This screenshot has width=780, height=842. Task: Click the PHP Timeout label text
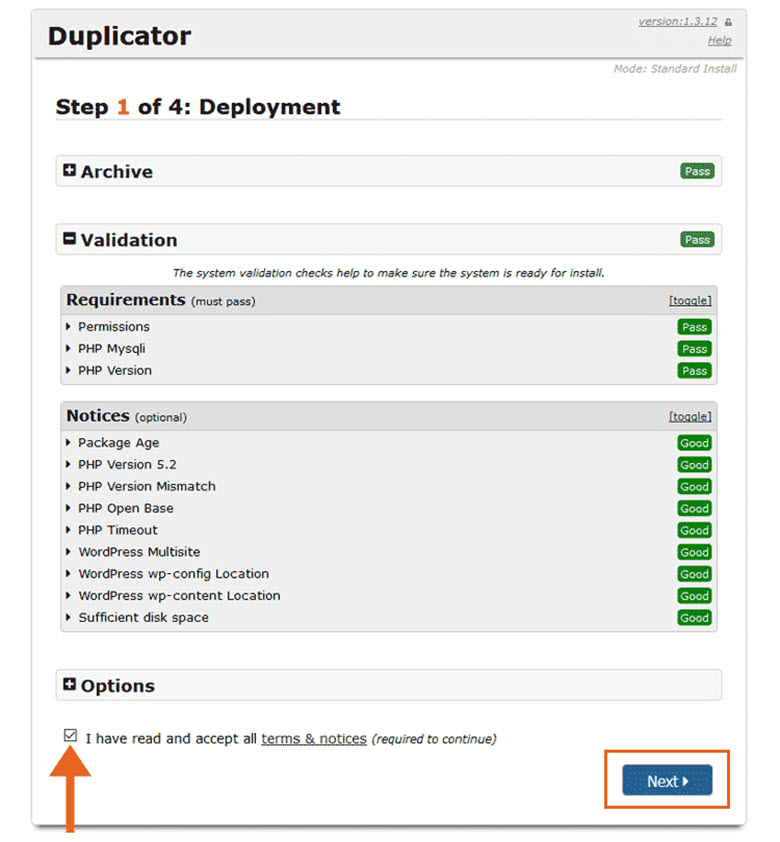pos(118,530)
